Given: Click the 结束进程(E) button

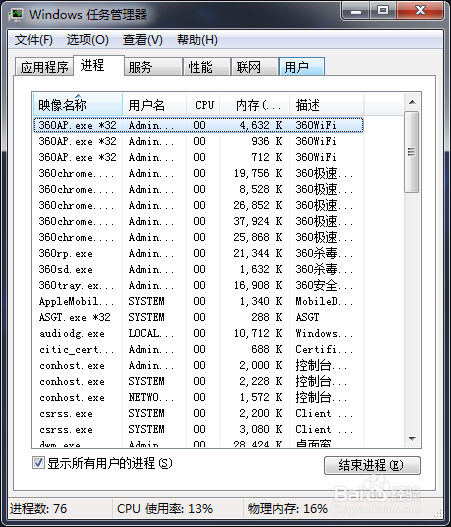Looking at the screenshot, I should (x=372, y=465).
